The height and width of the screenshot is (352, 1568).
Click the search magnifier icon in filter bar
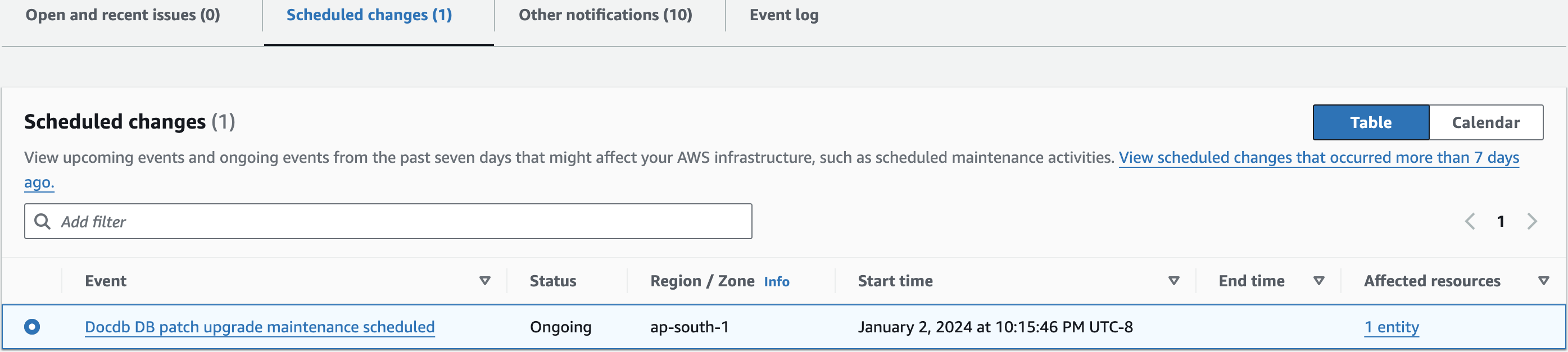pos(43,221)
